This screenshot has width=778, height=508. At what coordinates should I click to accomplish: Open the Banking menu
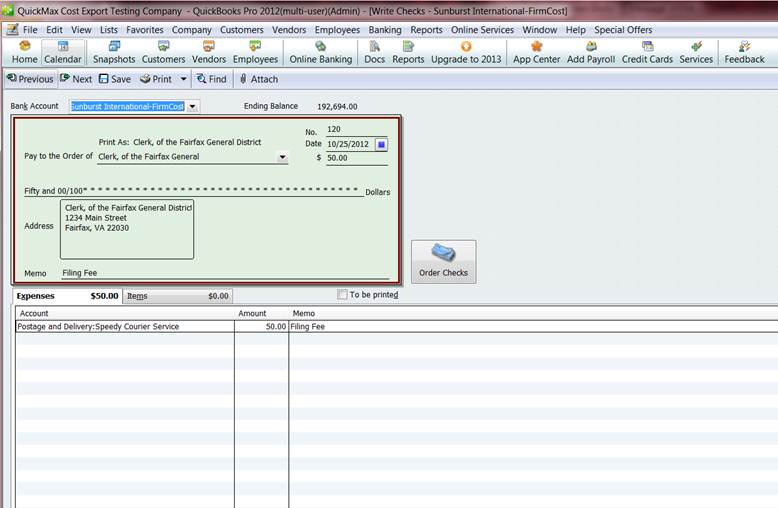pyautogui.click(x=385, y=30)
